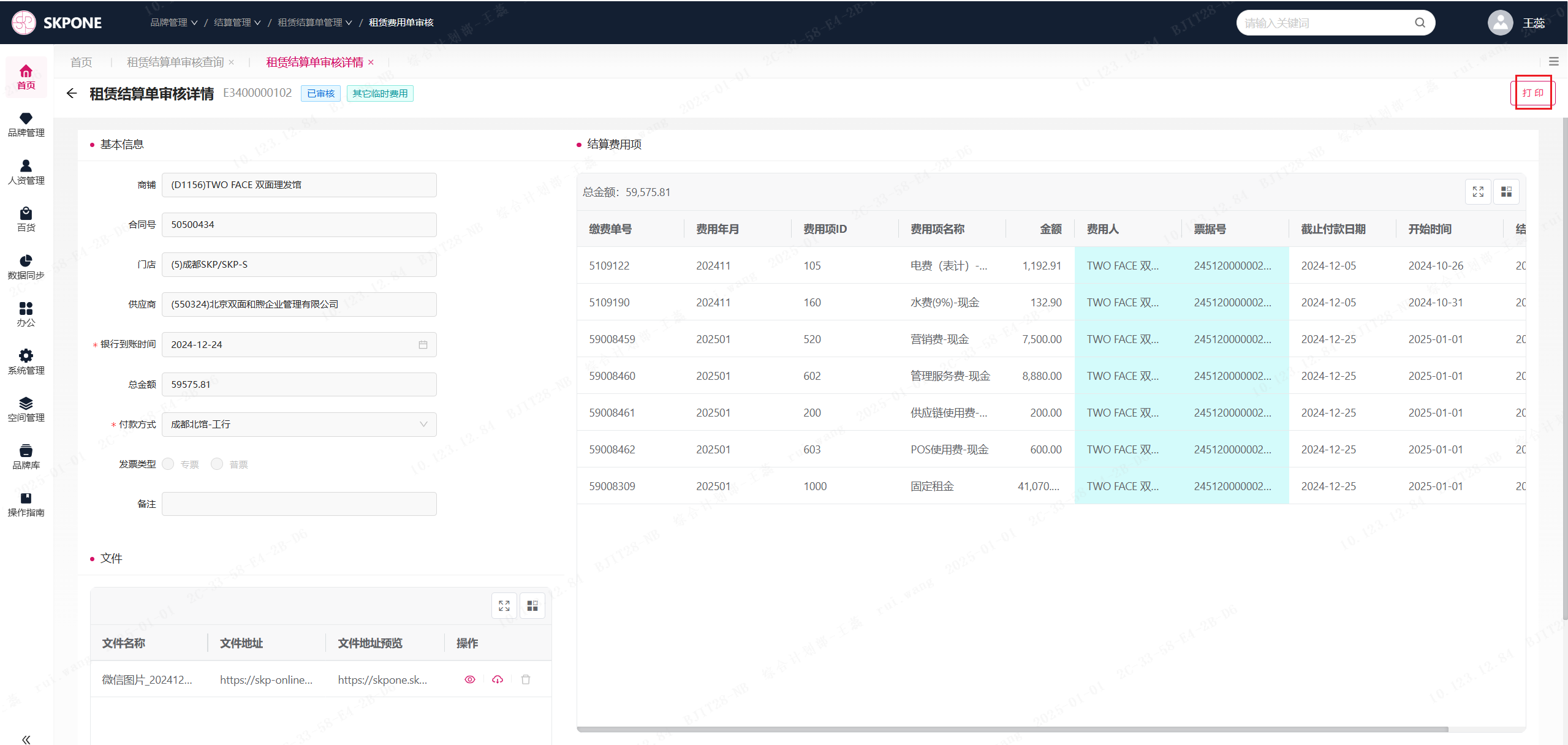Select the 租赁结算单审核详情 tab
The height and width of the screenshot is (745, 1568).
[315, 62]
